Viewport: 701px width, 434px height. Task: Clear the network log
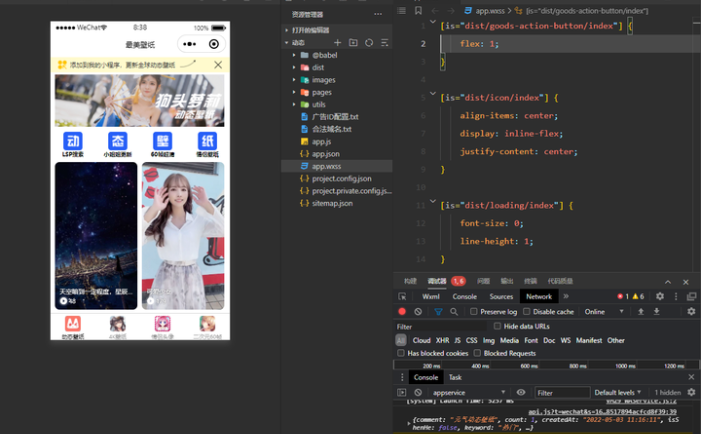418,312
